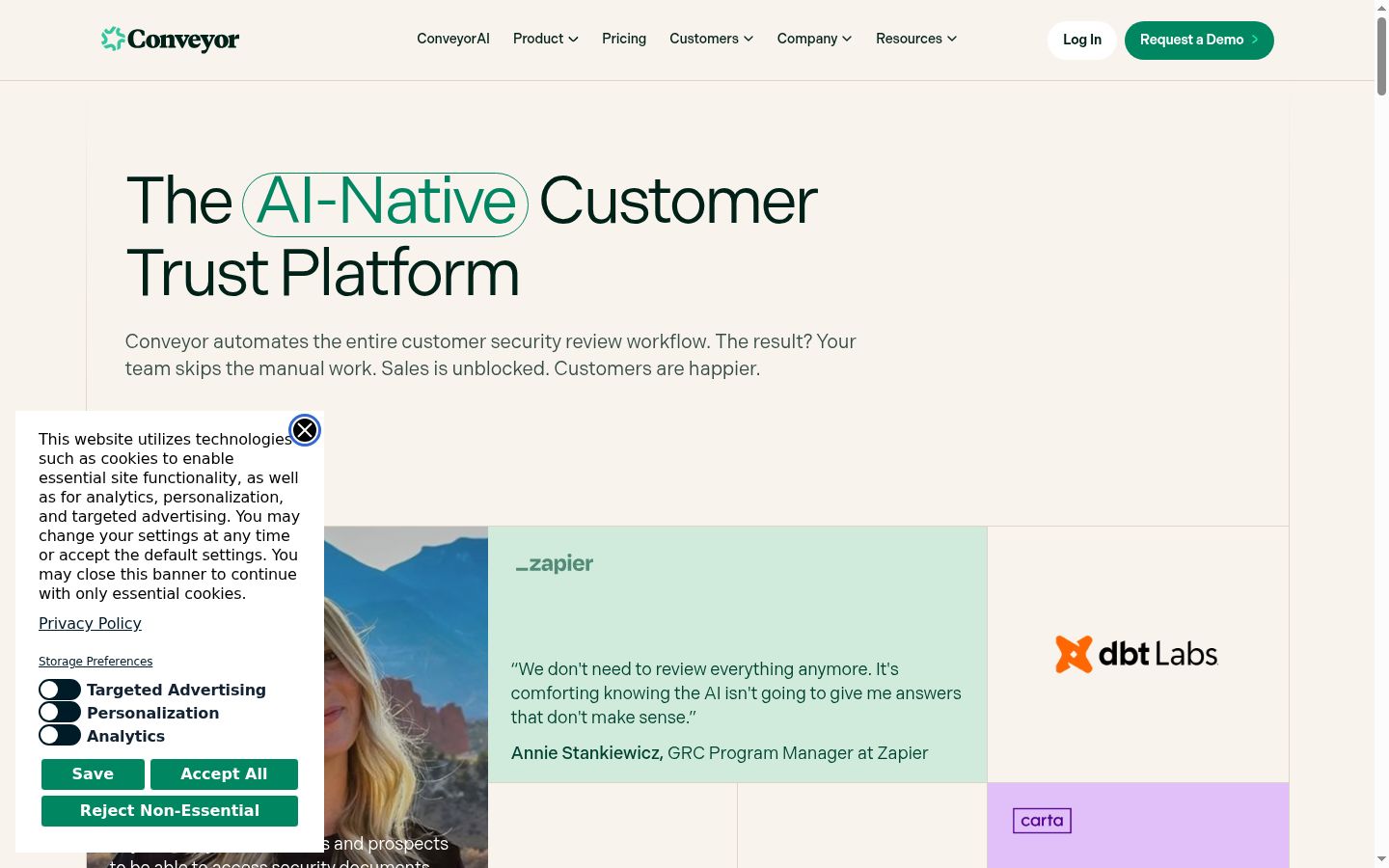Expand the Customers dropdown menu
The width and height of the screenshot is (1389, 868).
(x=712, y=39)
